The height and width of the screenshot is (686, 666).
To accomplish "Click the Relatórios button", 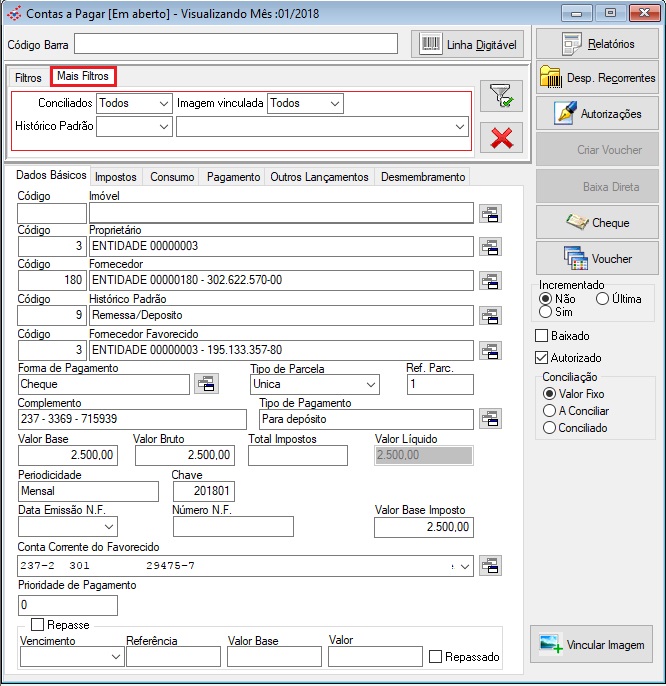I will 597,44.
